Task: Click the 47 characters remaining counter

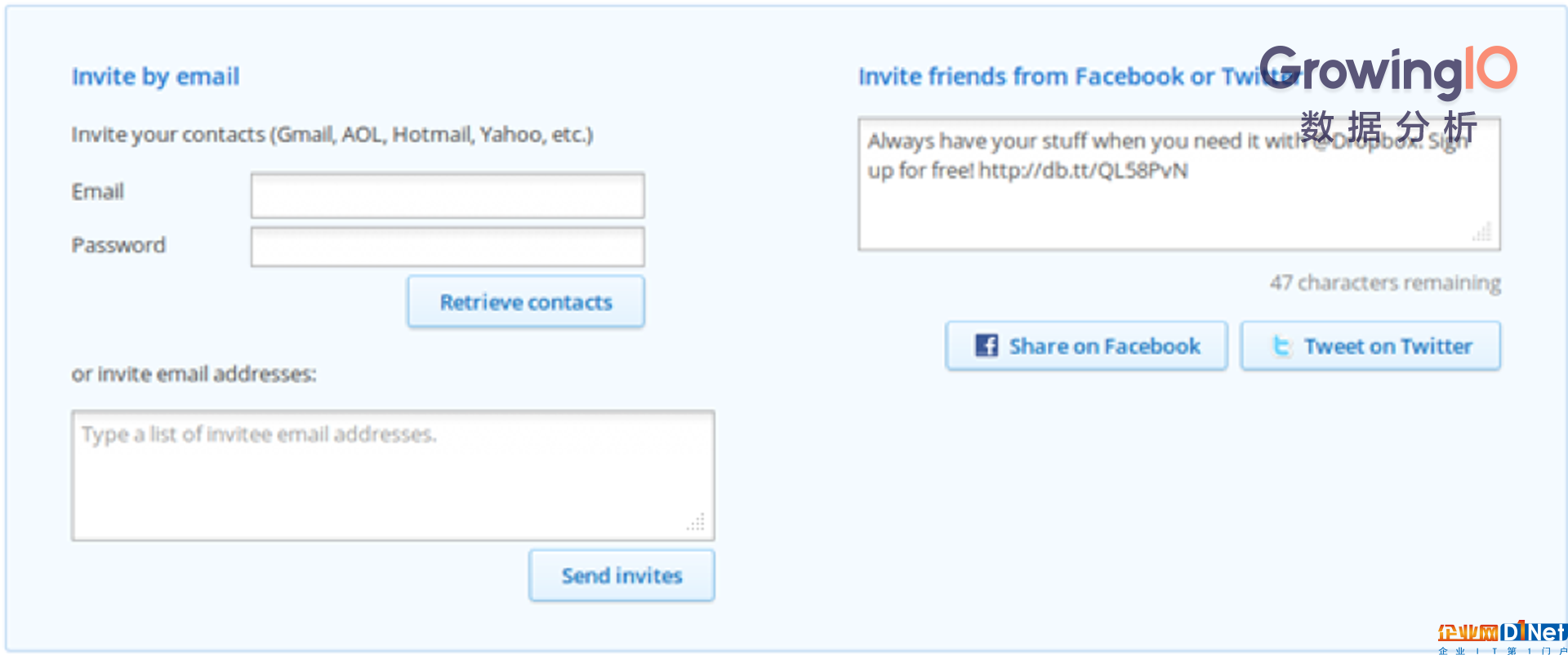Action: [1385, 283]
